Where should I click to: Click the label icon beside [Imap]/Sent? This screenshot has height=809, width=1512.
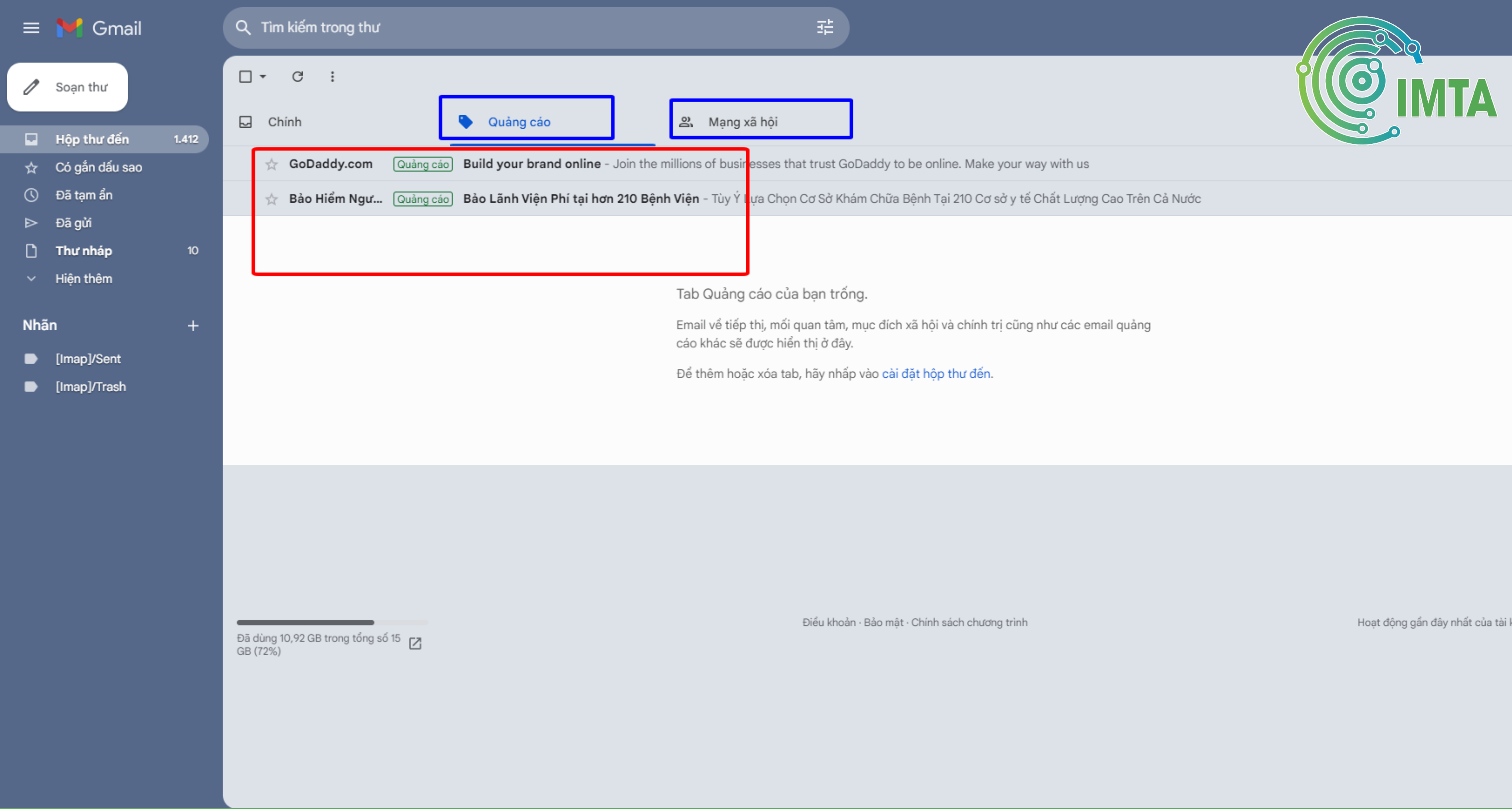click(x=31, y=359)
